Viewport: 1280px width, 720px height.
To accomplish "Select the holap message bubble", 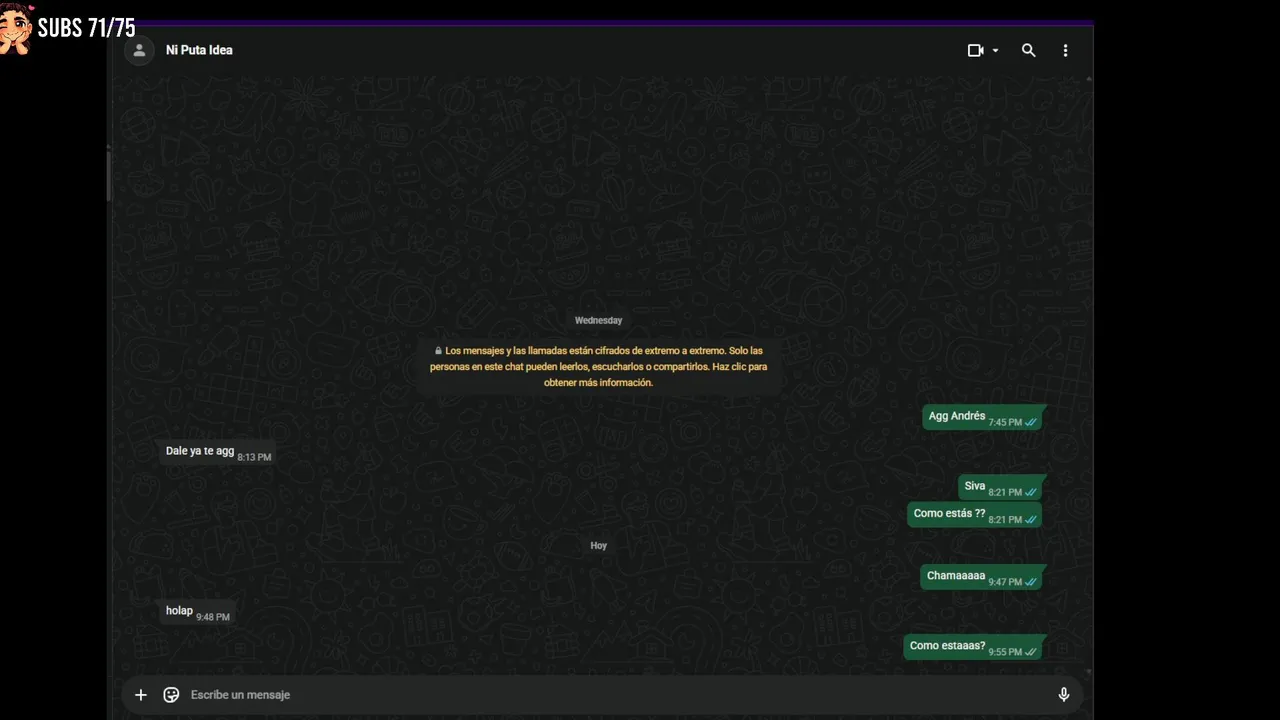I will [197, 613].
